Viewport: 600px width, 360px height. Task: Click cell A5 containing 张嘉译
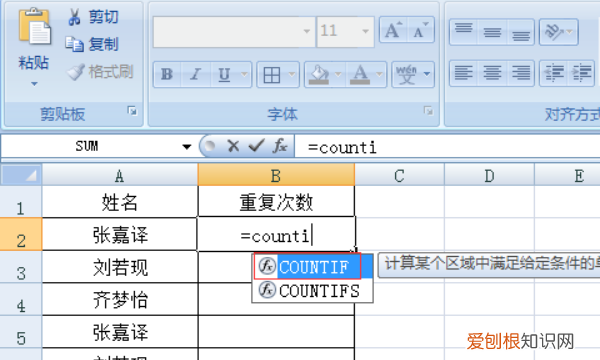120,332
